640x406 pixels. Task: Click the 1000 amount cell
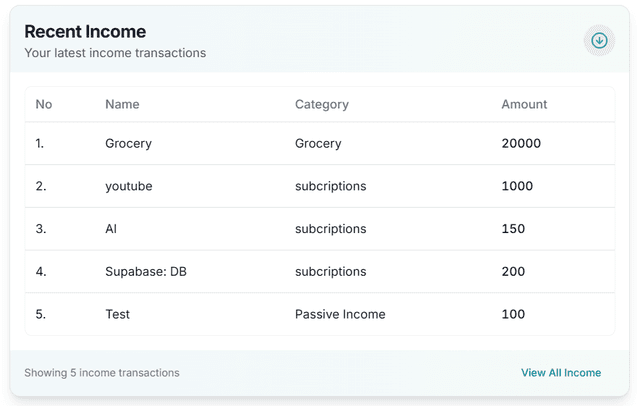pyautogui.click(x=517, y=186)
